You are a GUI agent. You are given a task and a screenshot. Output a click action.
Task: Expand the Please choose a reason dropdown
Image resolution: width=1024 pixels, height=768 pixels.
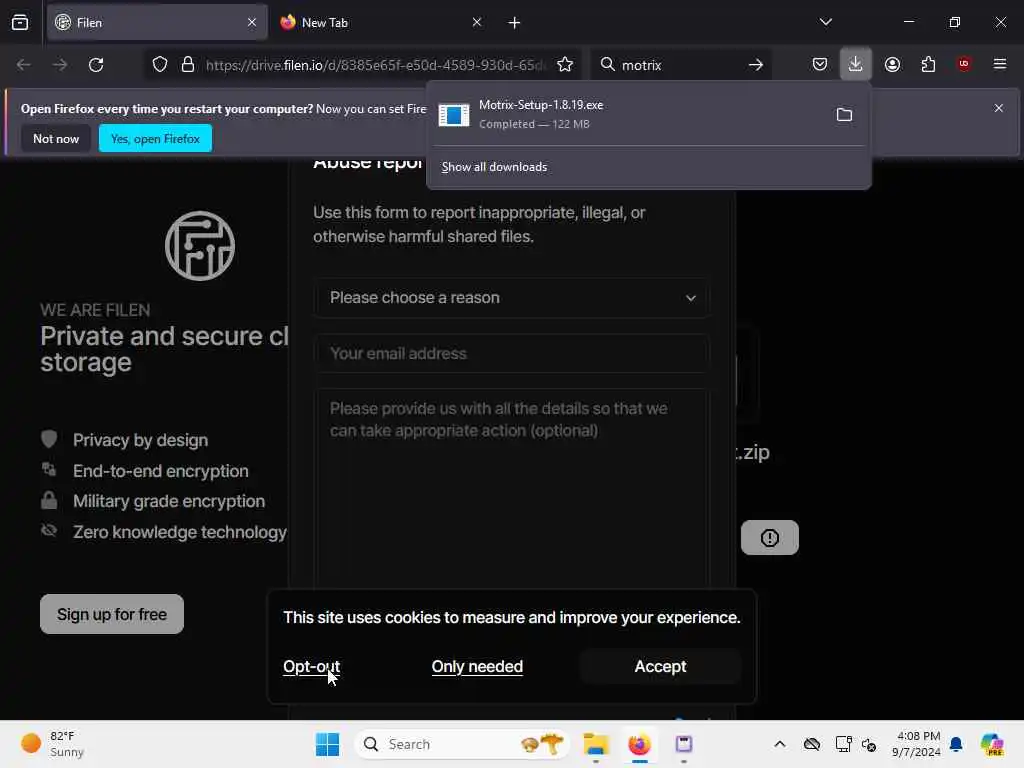(x=513, y=298)
